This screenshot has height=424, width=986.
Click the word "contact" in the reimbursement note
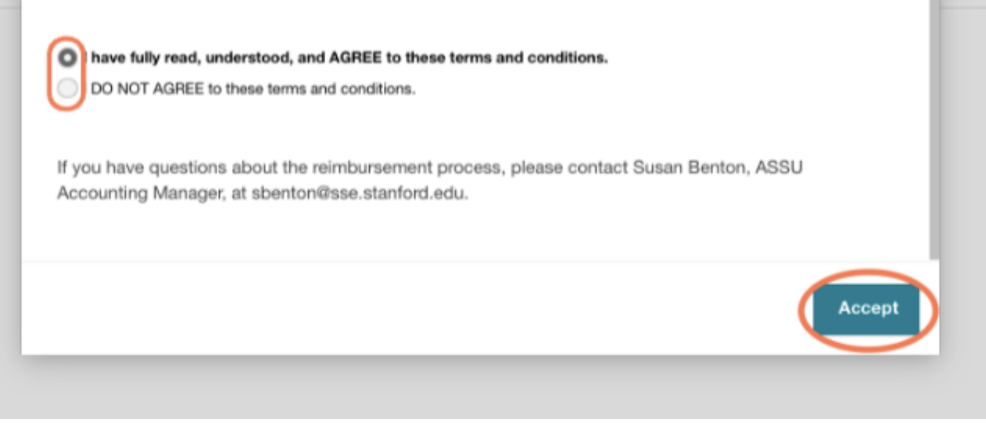point(598,168)
